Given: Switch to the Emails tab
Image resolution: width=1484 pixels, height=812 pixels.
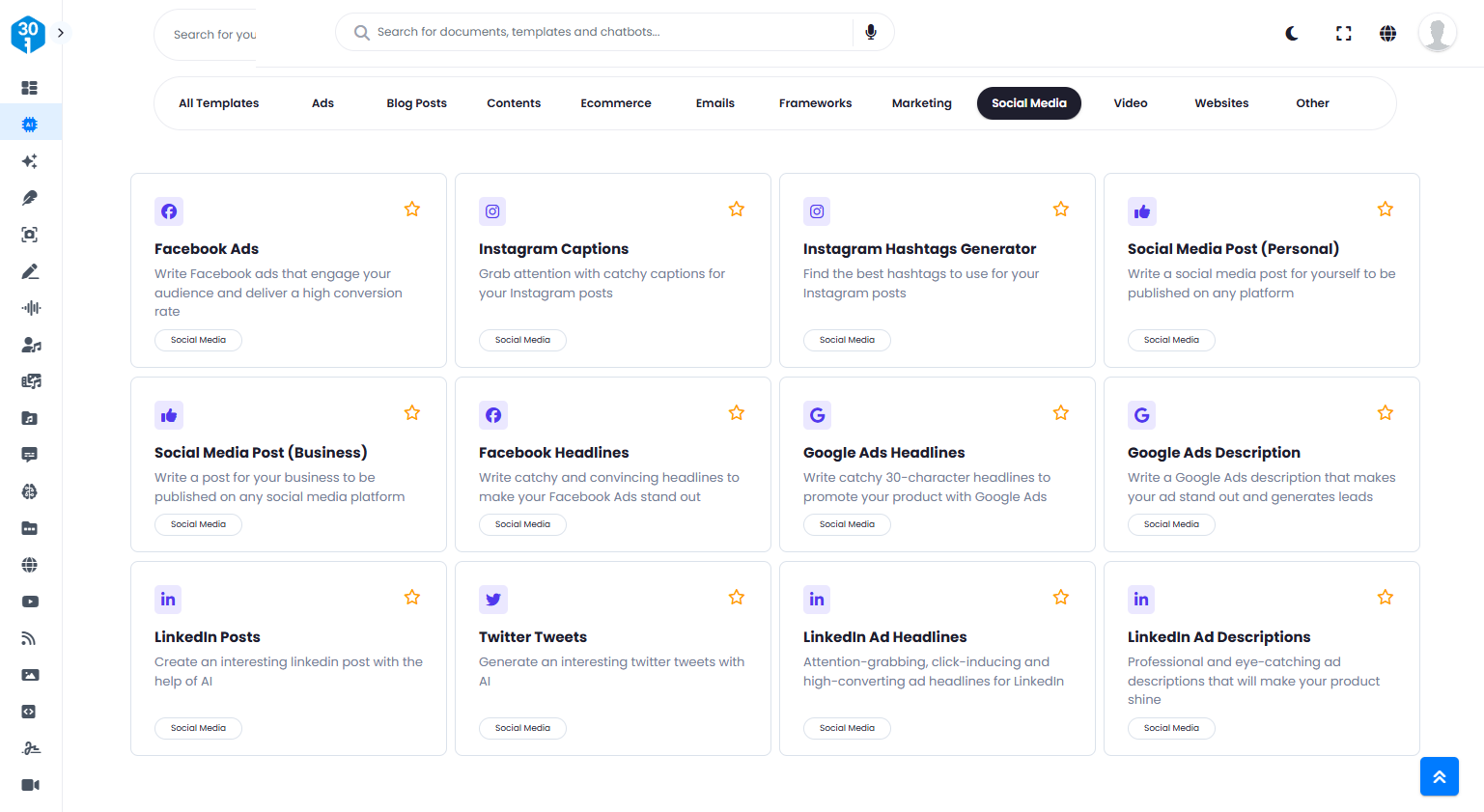Looking at the screenshot, I should [715, 103].
